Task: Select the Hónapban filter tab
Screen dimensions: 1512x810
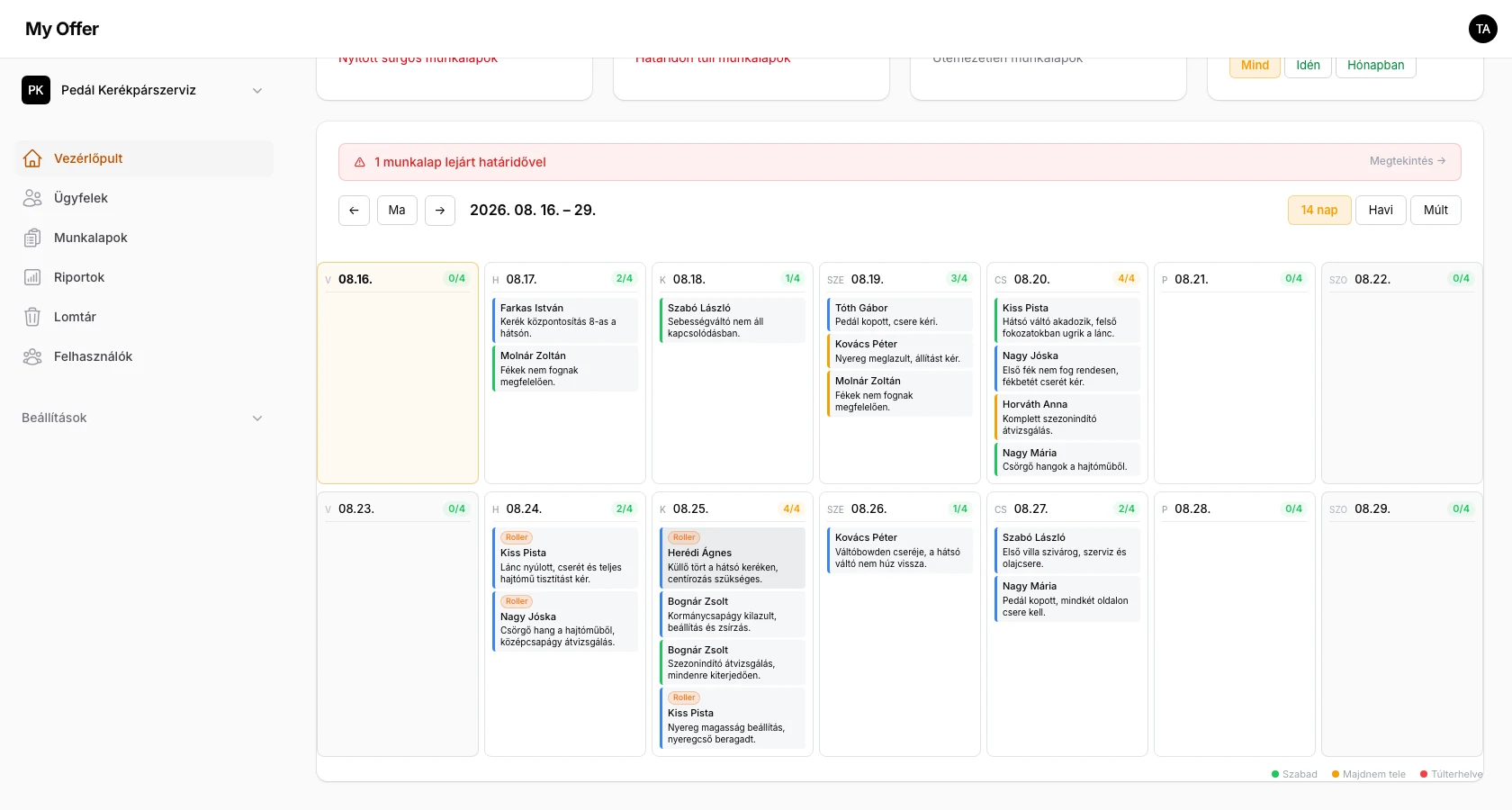Action: click(x=1375, y=66)
